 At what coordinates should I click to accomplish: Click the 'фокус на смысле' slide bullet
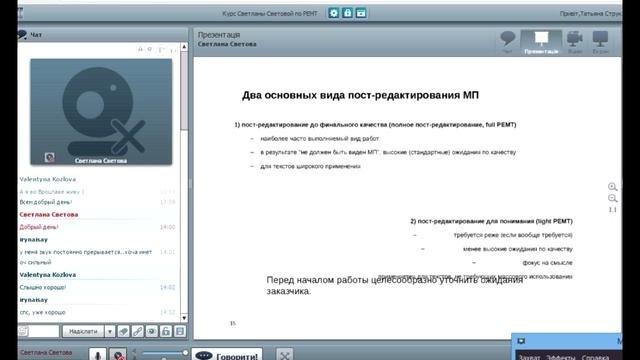[x=547, y=263]
